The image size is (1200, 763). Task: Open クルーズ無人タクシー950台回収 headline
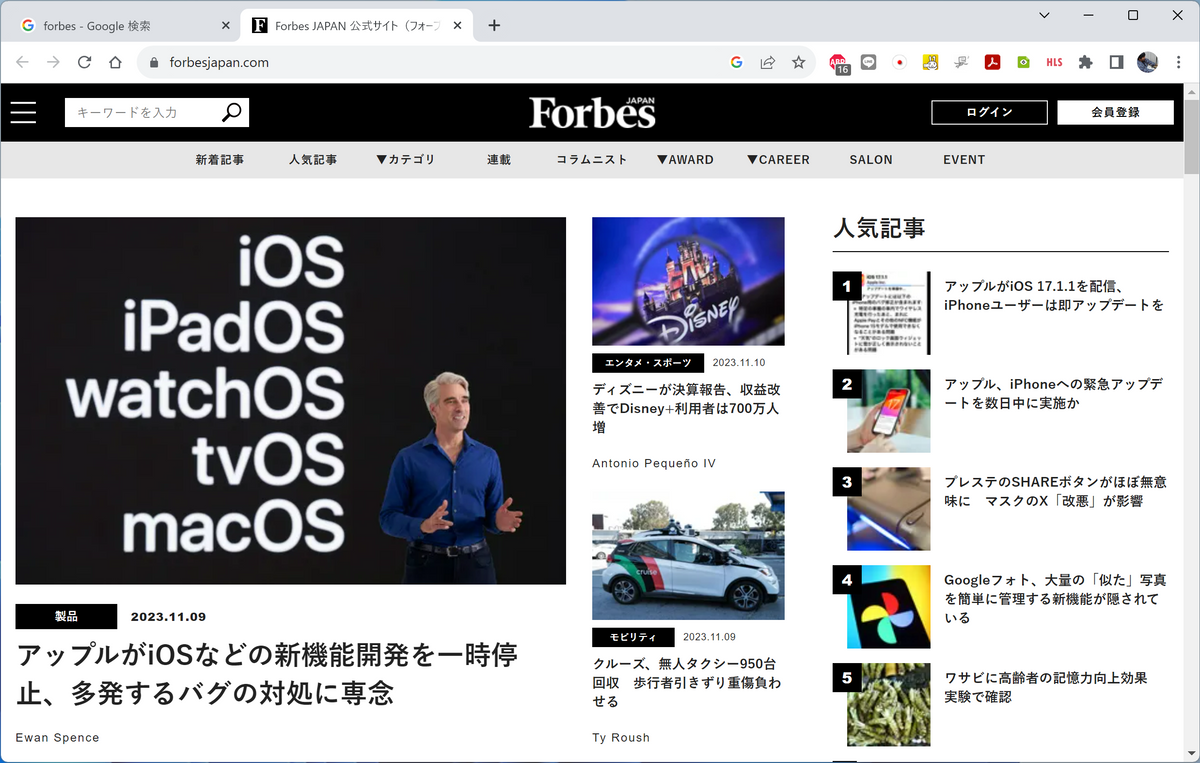[686, 682]
